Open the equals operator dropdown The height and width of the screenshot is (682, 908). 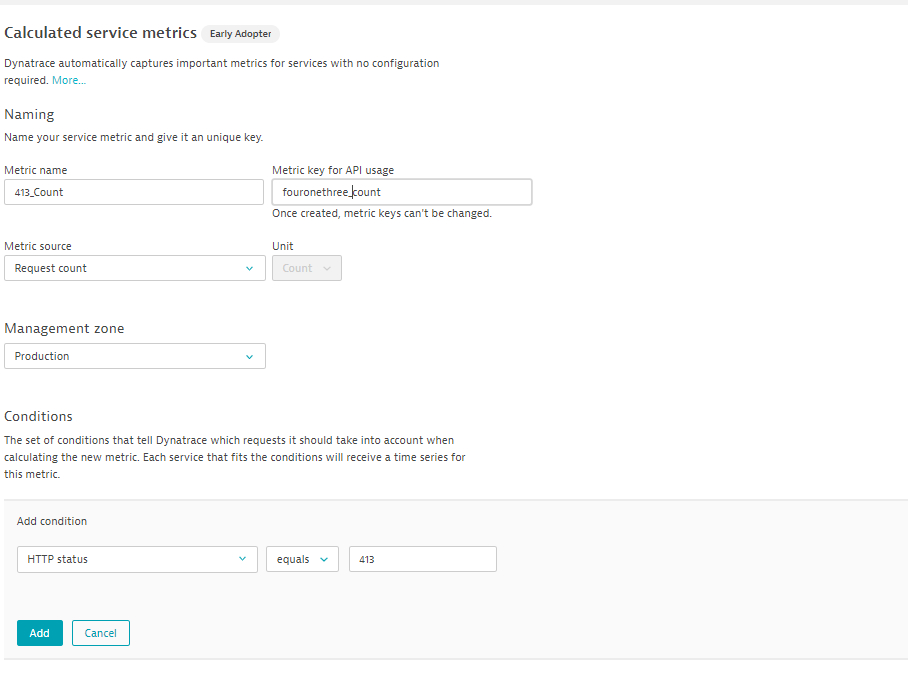301,559
